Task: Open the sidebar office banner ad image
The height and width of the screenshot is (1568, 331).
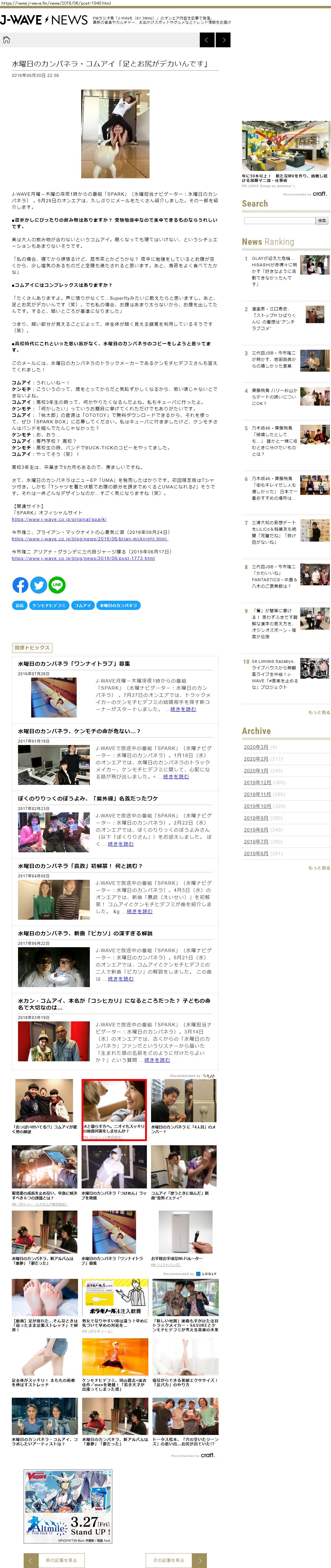Action: click(286, 146)
